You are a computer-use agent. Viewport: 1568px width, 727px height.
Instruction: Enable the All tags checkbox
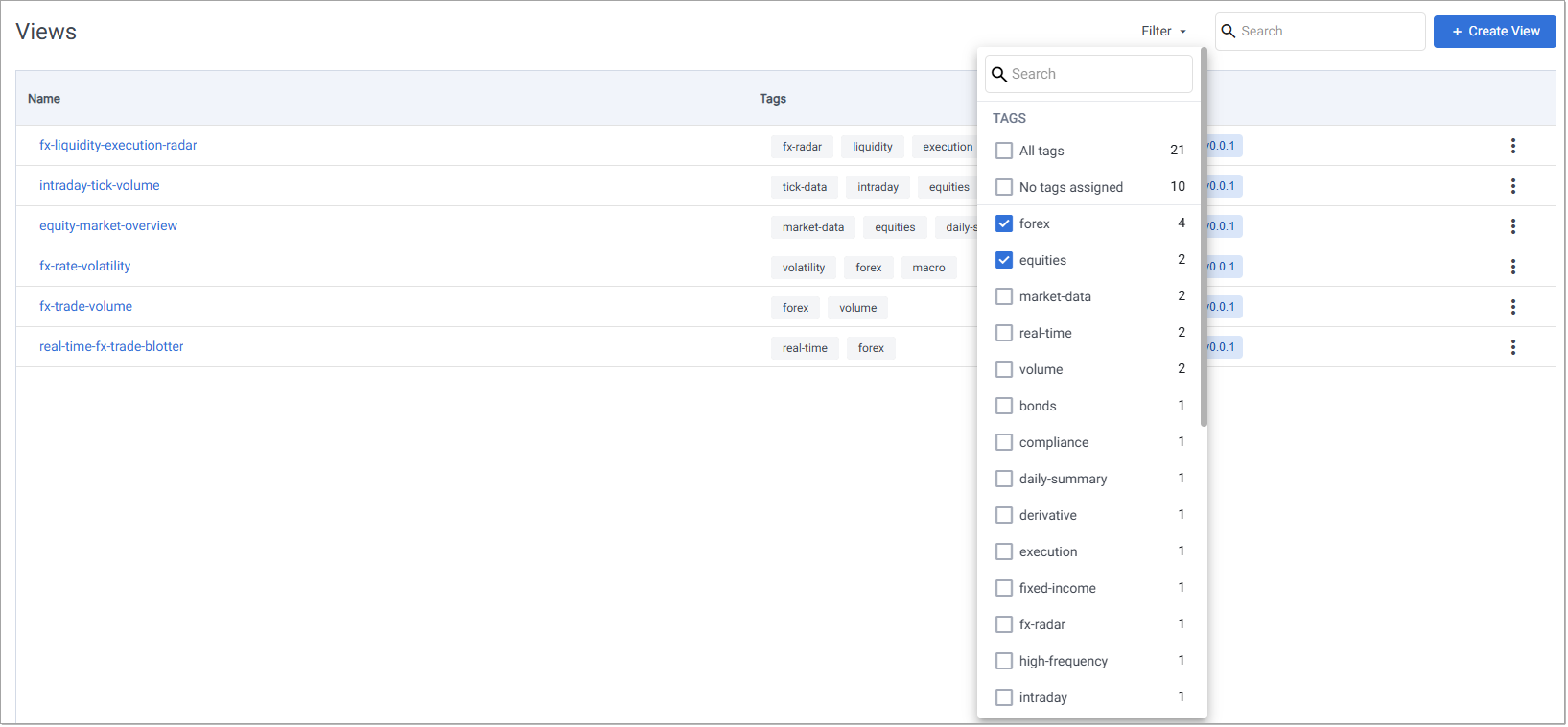[1004, 151]
